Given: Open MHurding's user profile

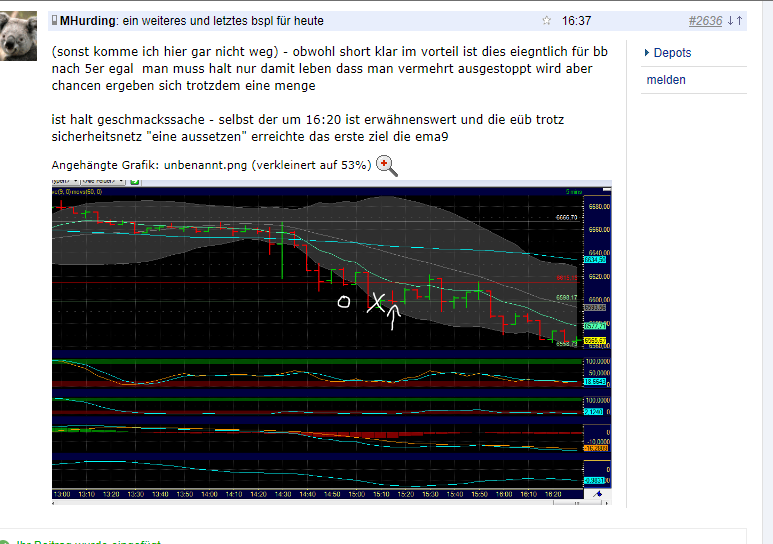Looking at the screenshot, I should tap(88, 21).
